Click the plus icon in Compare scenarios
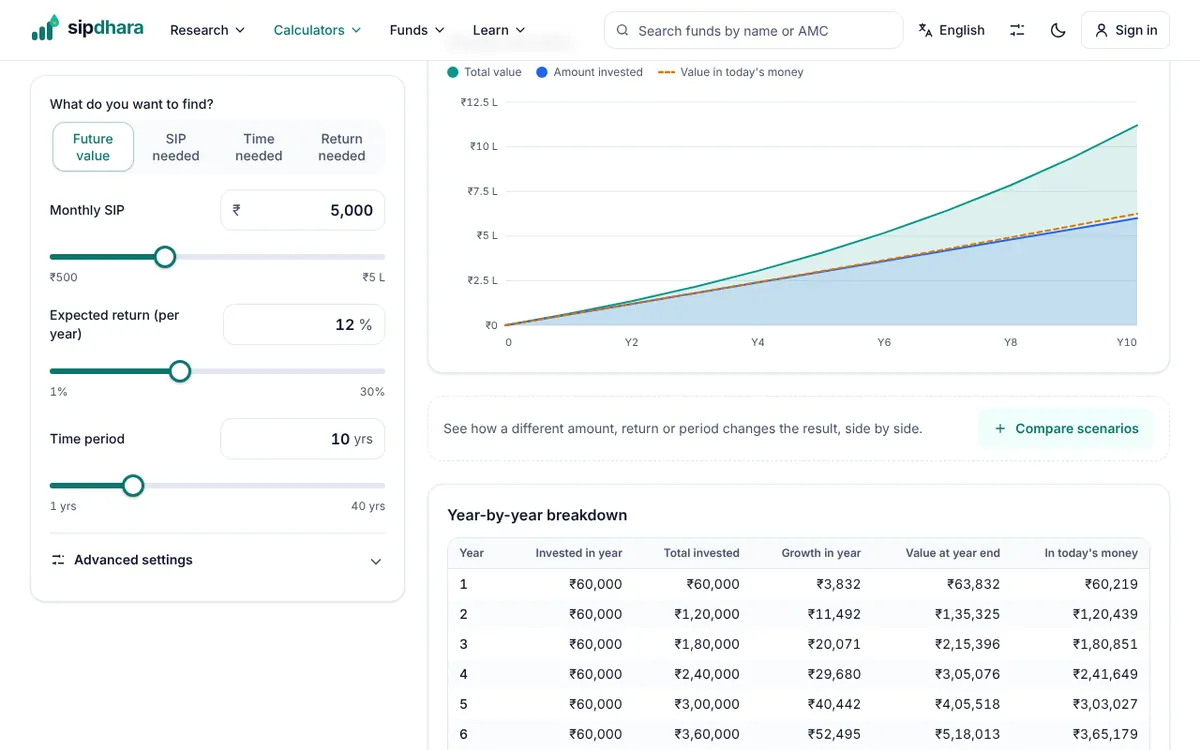The width and height of the screenshot is (1200, 750). tap(1000, 428)
